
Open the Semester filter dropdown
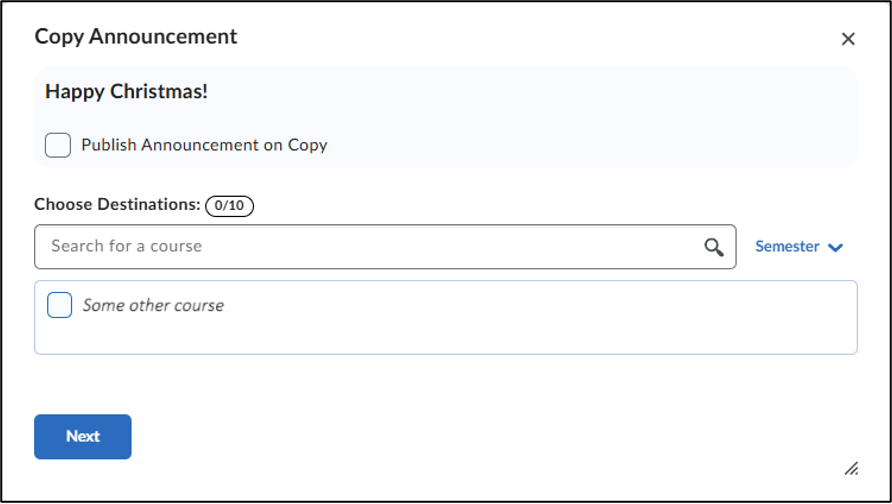pyautogui.click(x=799, y=247)
